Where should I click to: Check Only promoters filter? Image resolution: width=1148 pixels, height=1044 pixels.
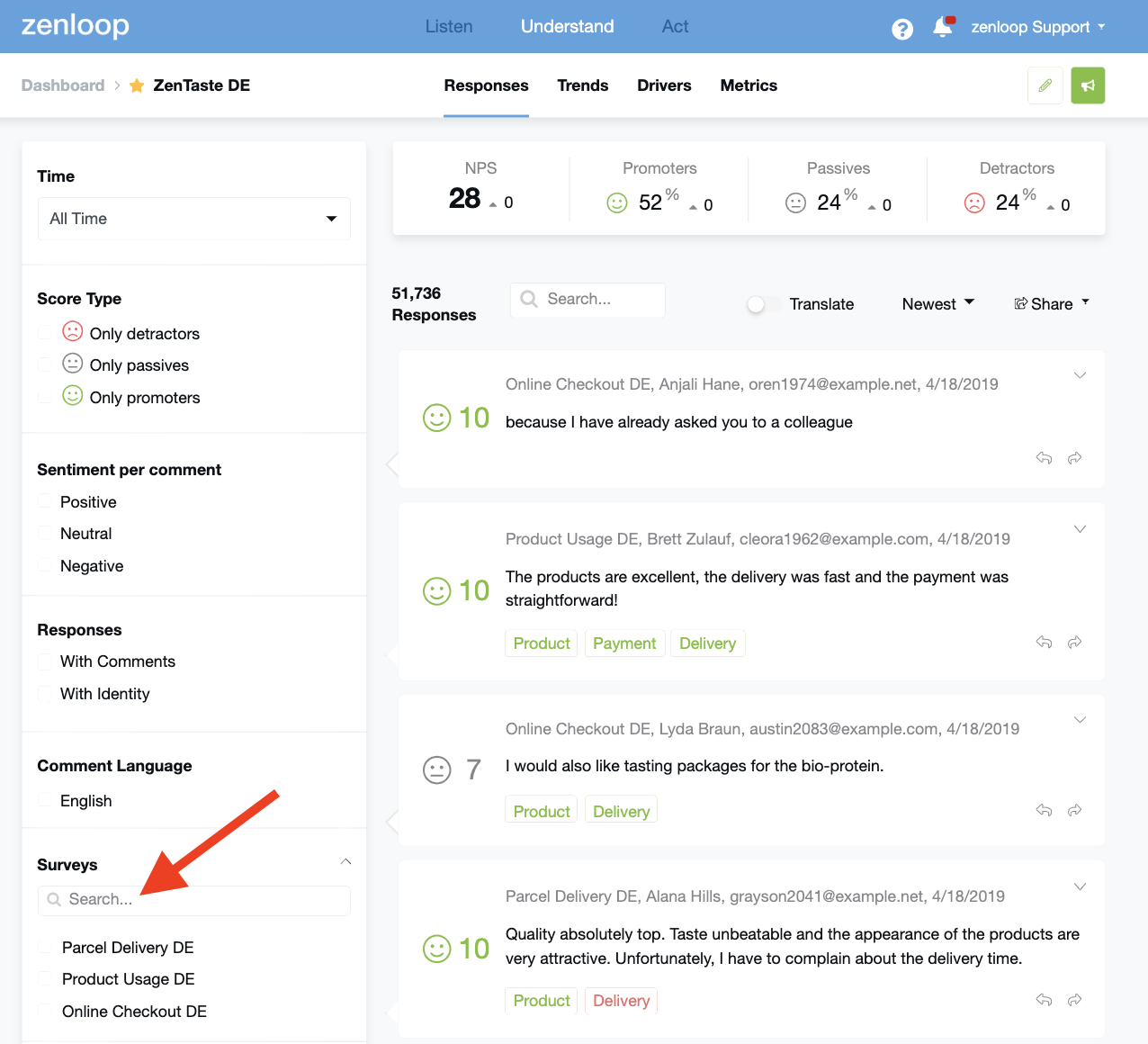[x=45, y=397]
